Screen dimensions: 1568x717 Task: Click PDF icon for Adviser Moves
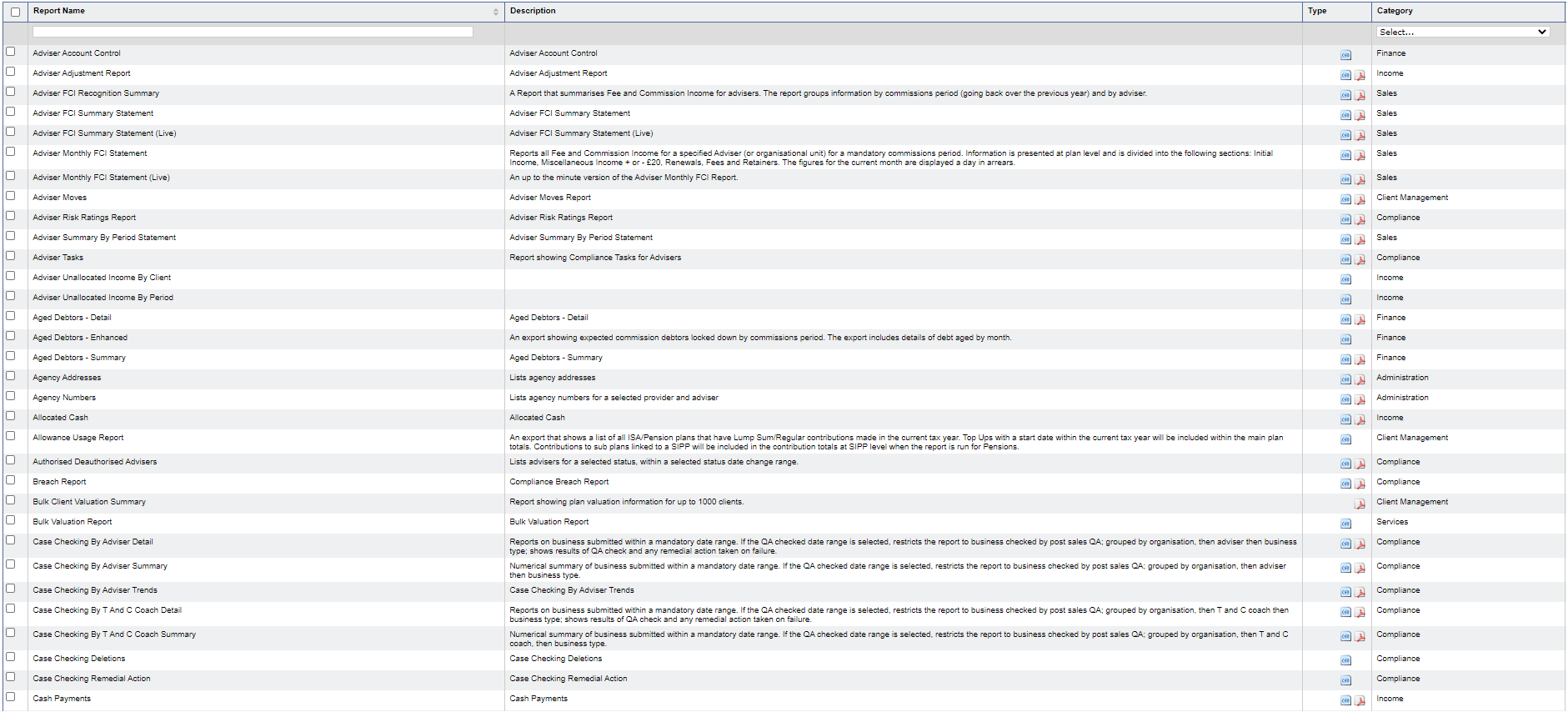(x=1360, y=199)
